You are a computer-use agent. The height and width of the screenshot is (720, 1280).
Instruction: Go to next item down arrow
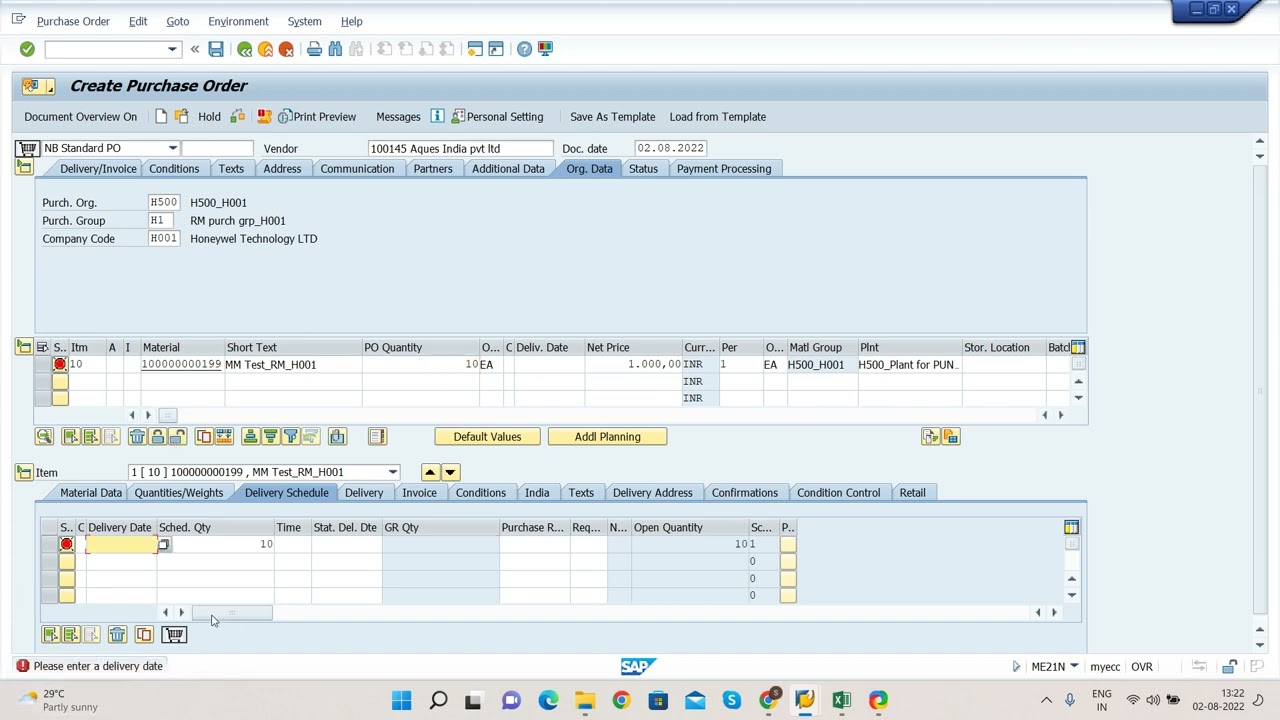[450, 472]
